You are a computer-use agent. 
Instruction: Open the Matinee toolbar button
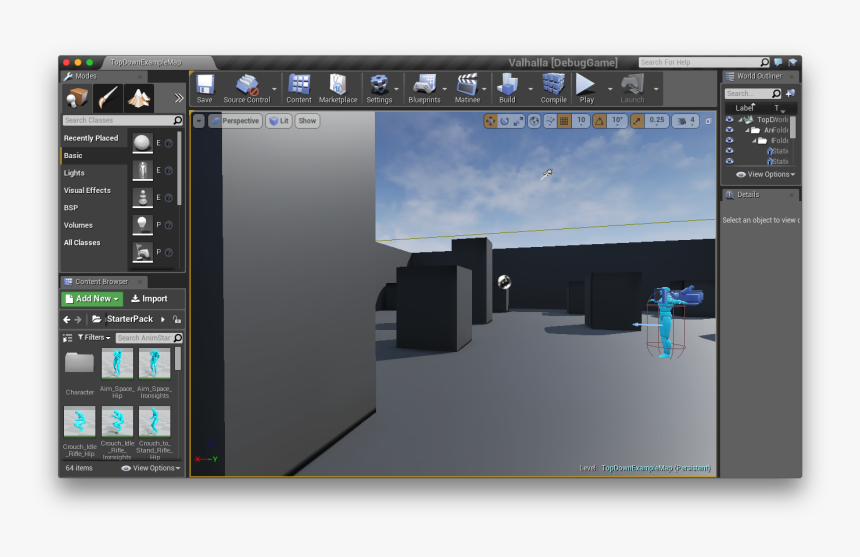467,88
